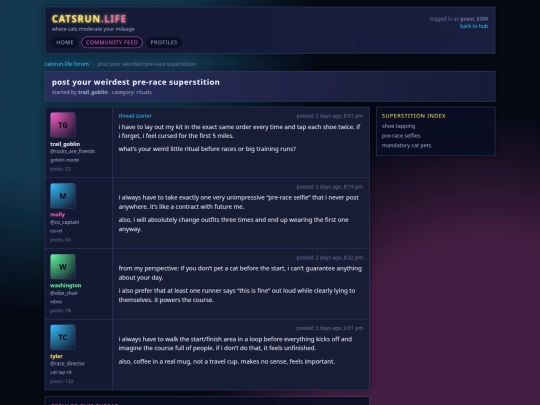Click tyler's cat lap rd title
This screenshot has height=405, width=540.
pos(61,372)
